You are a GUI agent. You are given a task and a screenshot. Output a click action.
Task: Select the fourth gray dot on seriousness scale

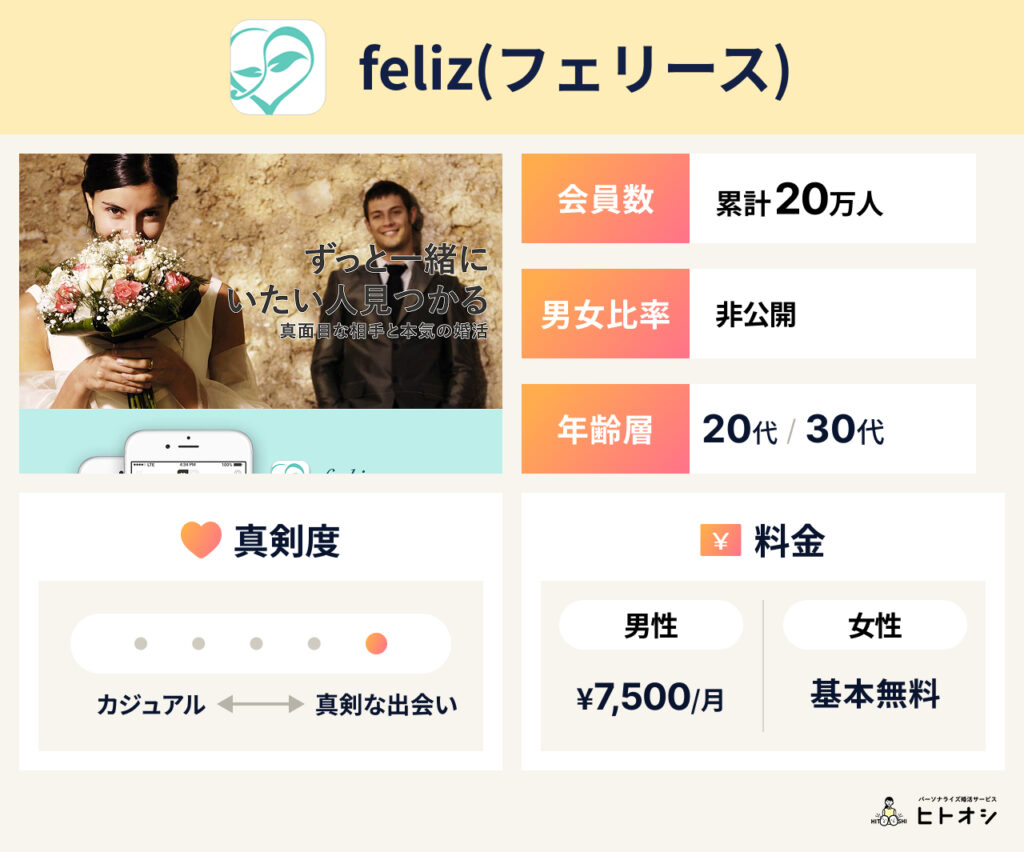tap(314, 644)
